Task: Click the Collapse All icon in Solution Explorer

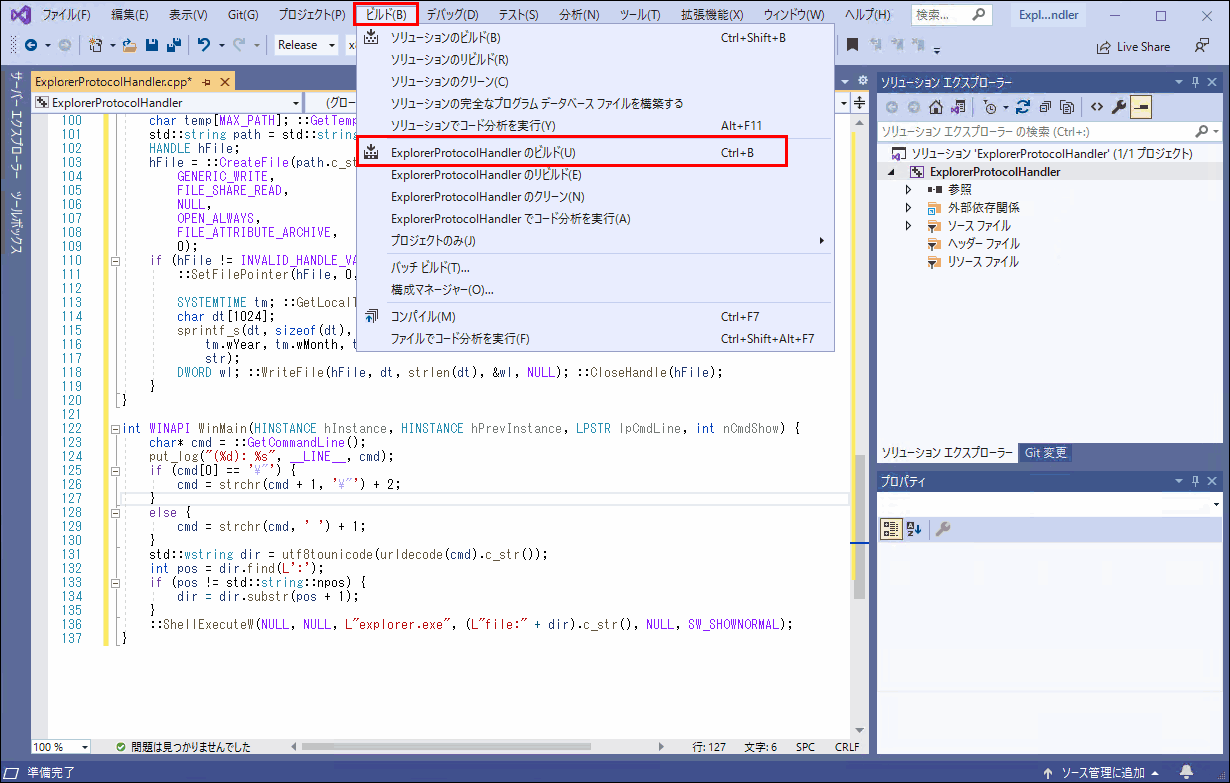Action: (x=1045, y=107)
